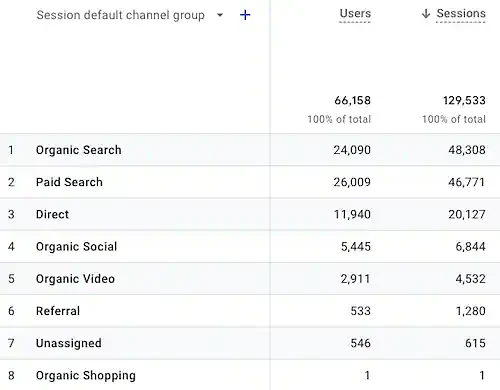This screenshot has width=500, height=390.
Task: Click the total Users value 66,158
Action: pyautogui.click(x=353, y=100)
